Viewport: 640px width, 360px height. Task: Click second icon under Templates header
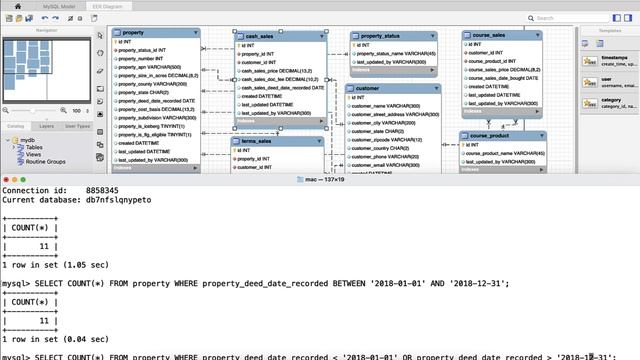point(600,43)
